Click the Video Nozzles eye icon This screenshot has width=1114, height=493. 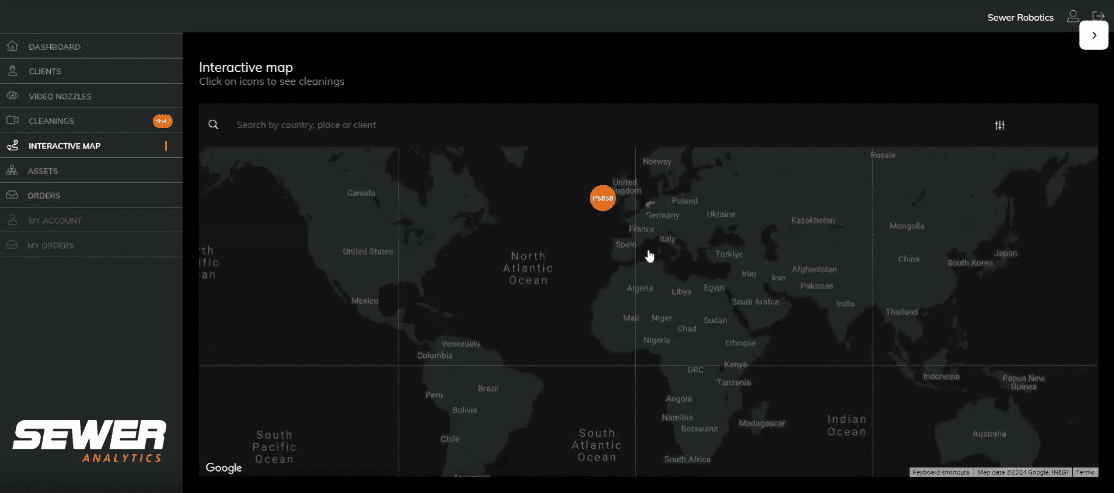coord(12,96)
